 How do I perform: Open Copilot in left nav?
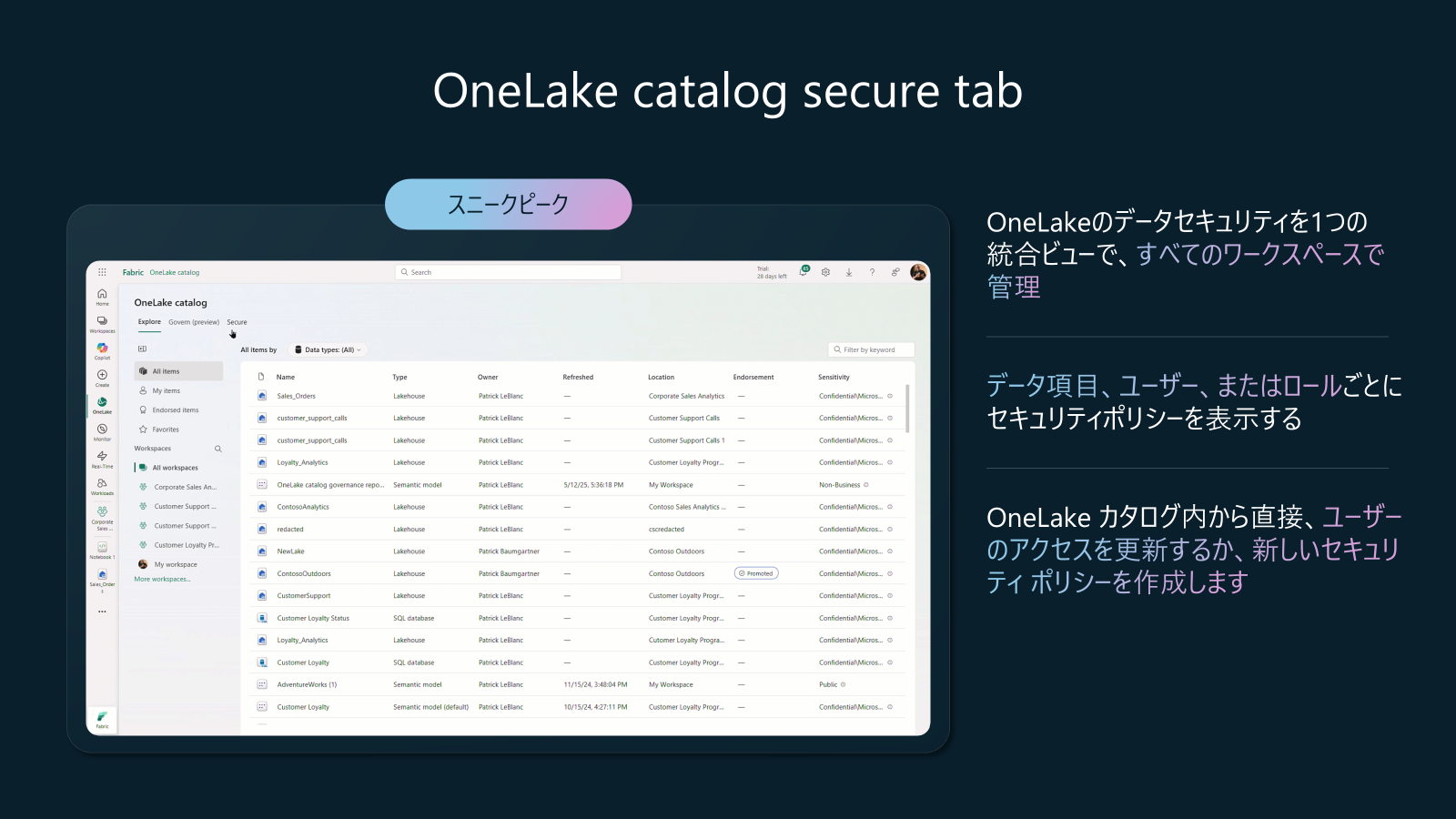tap(102, 350)
